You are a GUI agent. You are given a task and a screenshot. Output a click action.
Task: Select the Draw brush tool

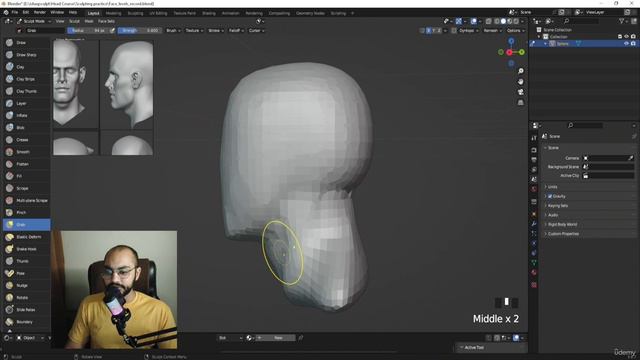tap(27, 42)
